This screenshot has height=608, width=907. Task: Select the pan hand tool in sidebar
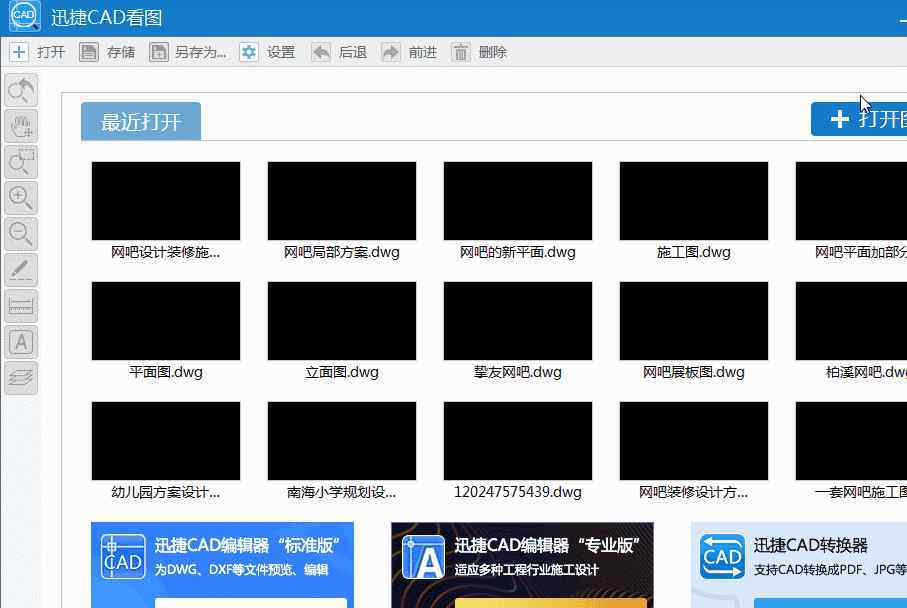point(21,126)
